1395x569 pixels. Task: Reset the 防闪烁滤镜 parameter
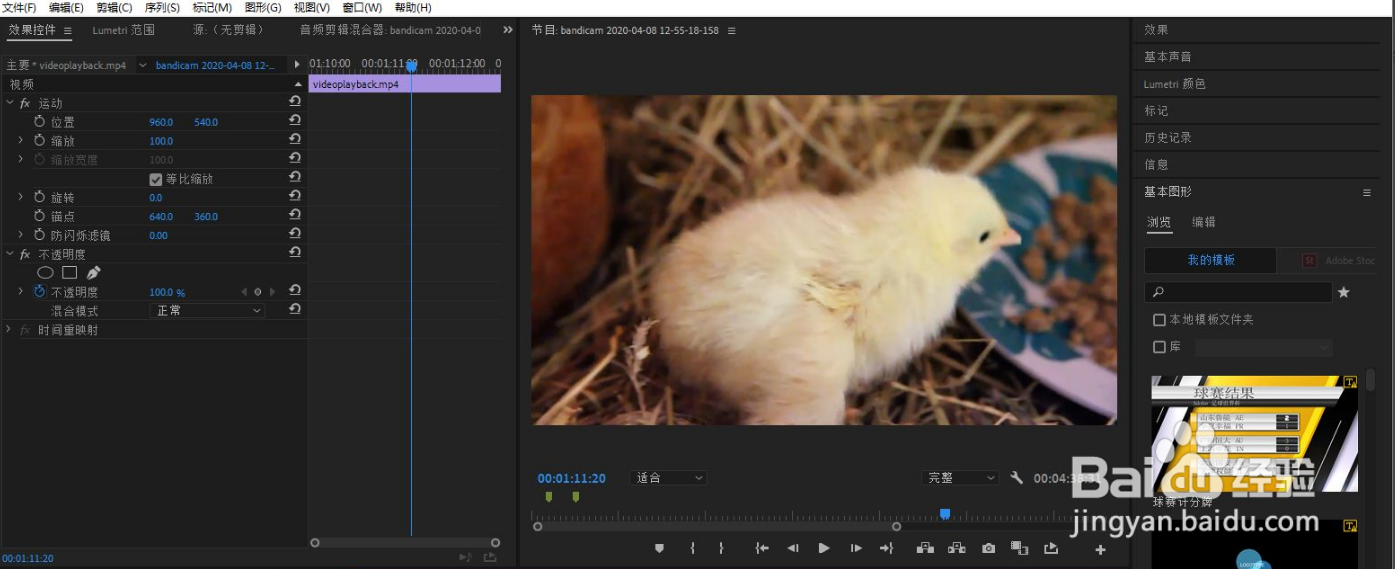(x=295, y=234)
